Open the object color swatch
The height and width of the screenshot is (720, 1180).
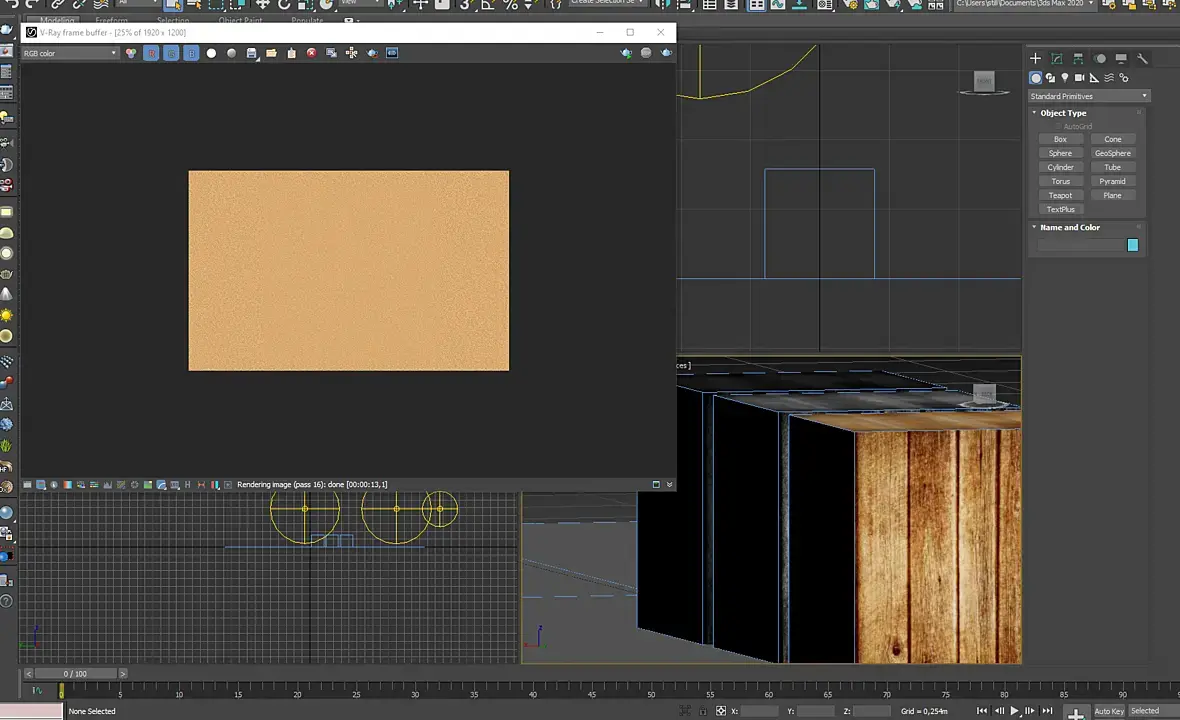click(x=1132, y=246)
